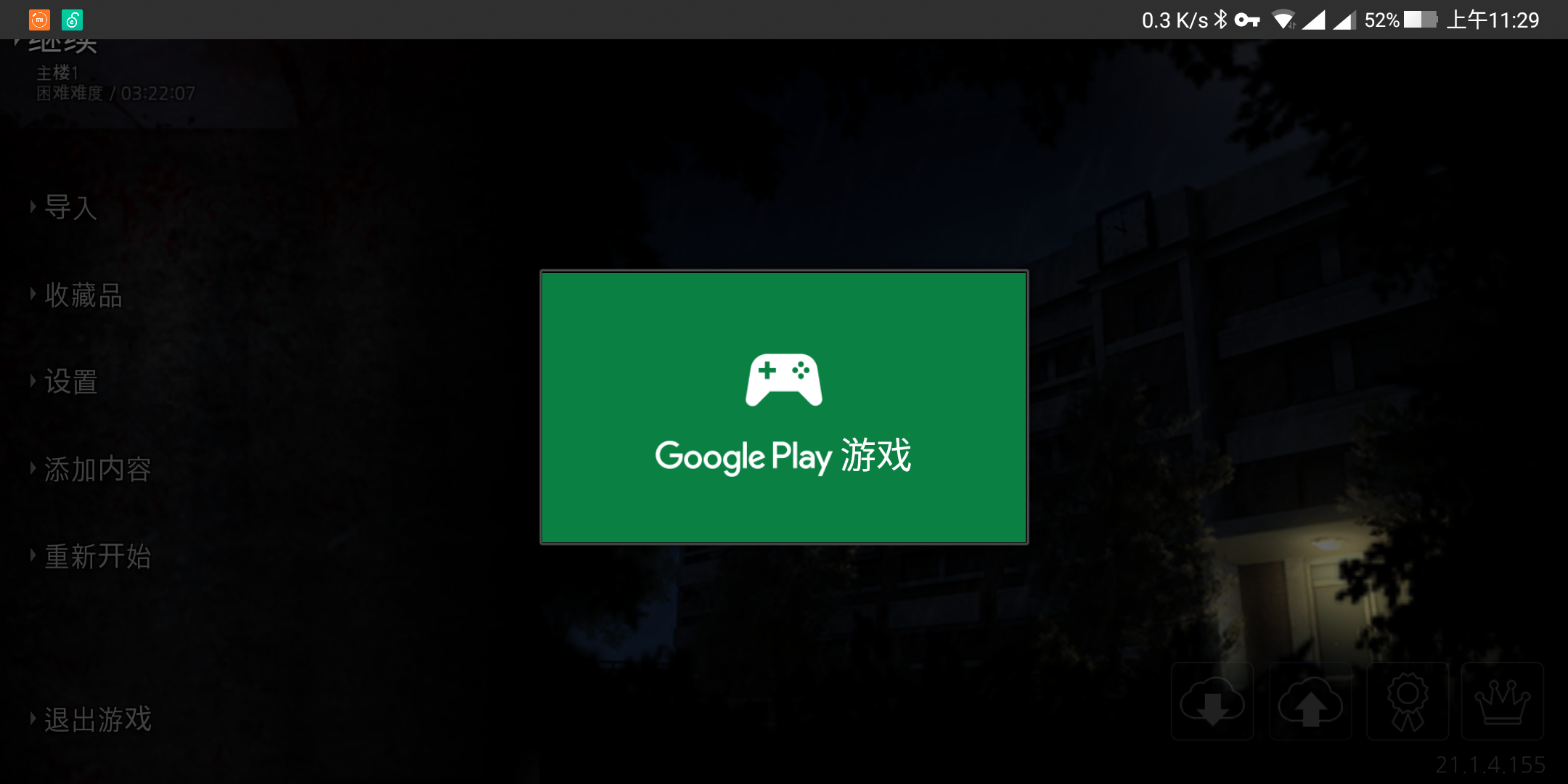The width and height of the screenshot is (1568, 784).
Task: Open the leaderboard crown icon
Action: click(1502, 701)
